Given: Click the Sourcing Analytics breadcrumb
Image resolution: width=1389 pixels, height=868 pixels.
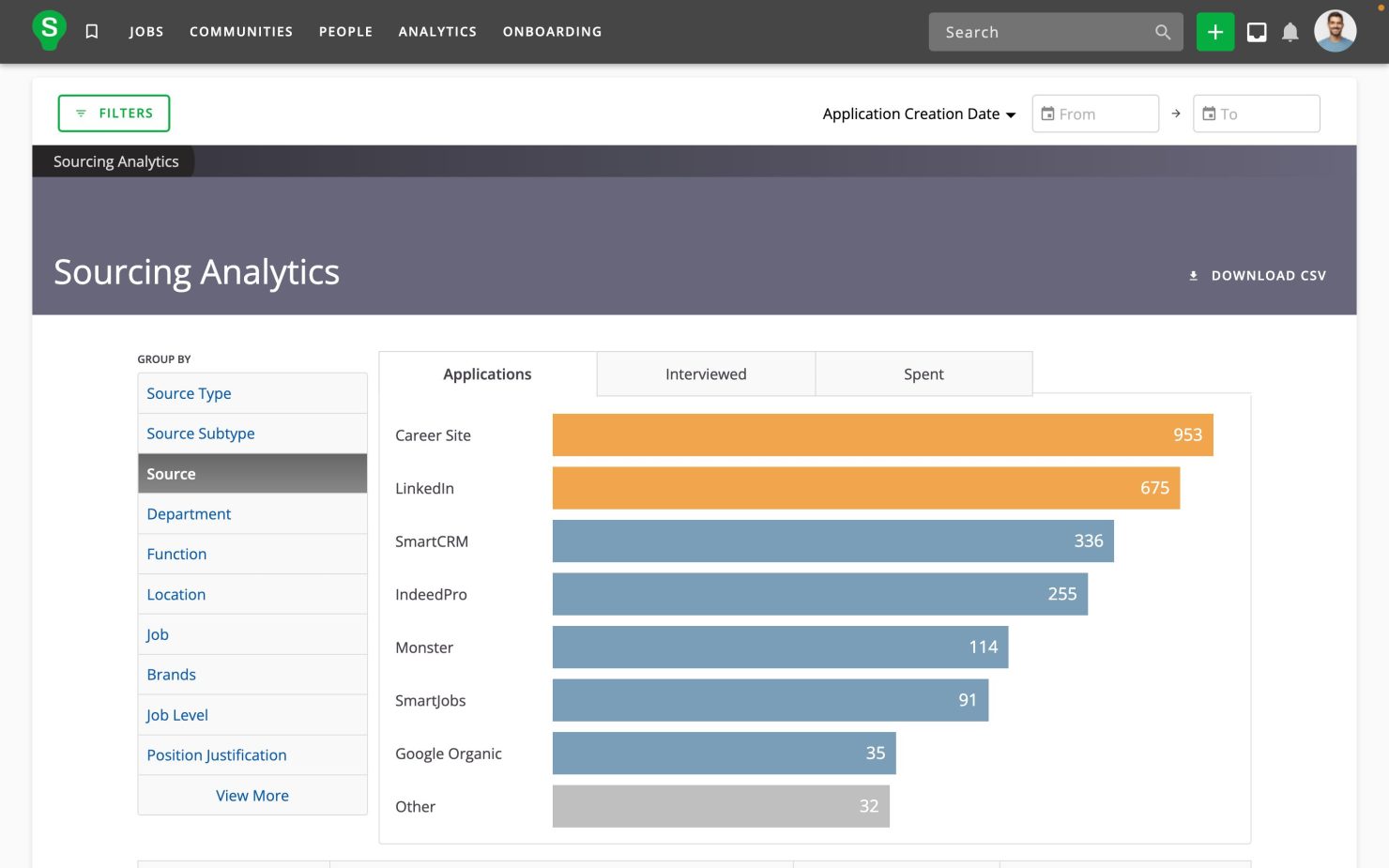Looking at the screenshot, I should [115, 161].
